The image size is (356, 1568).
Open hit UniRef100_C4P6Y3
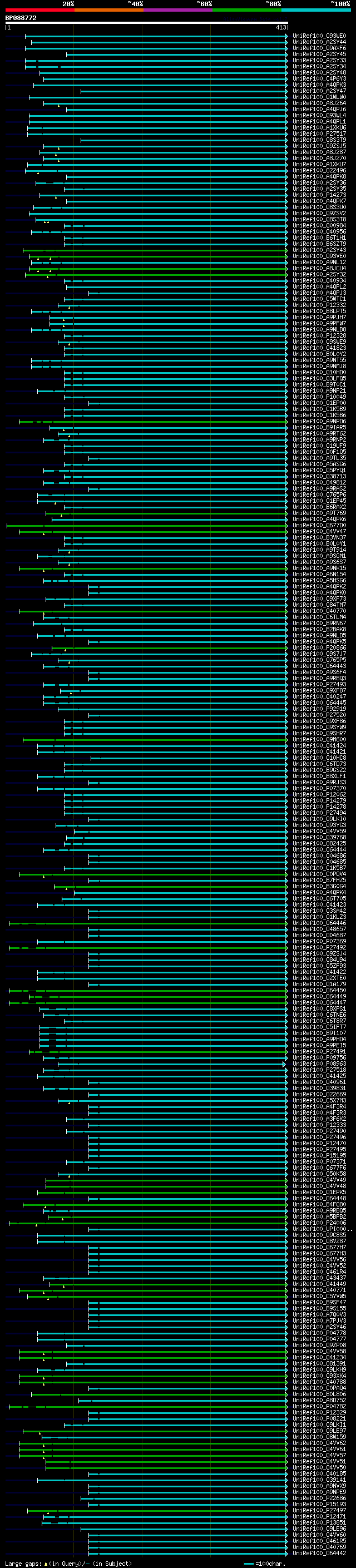coord(319,78)
